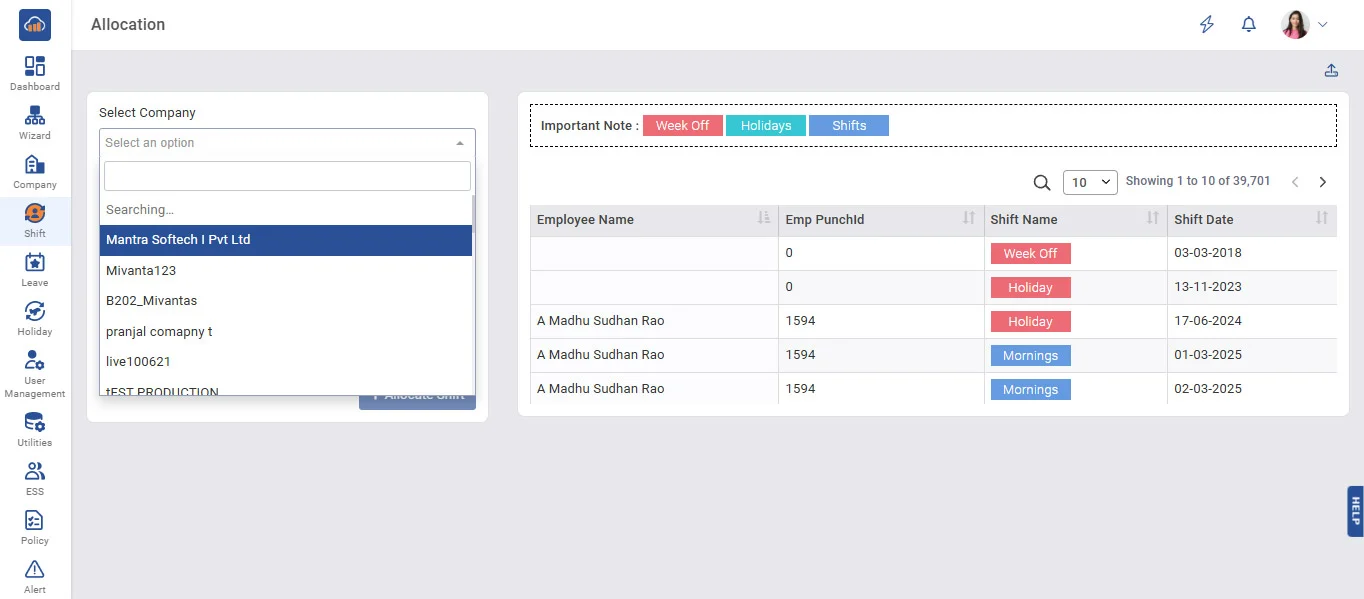The width and height of the screenshot is (1364, 599).
Task: Open Holiday sidebar icon
Action: tap(35, 312)
